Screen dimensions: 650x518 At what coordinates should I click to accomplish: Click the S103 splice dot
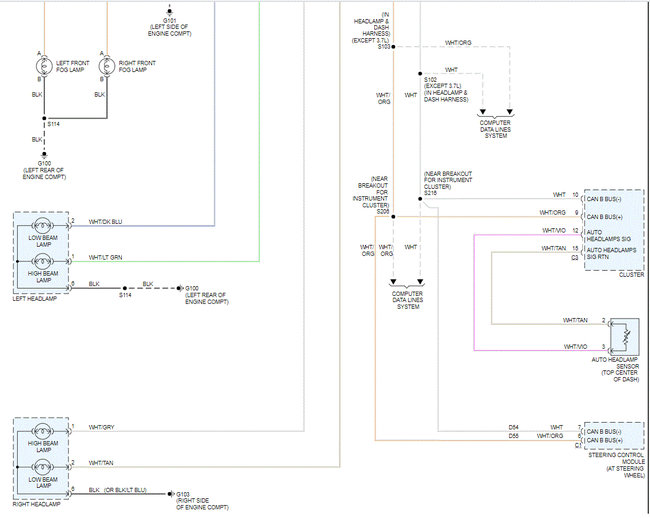click(393, 47)
